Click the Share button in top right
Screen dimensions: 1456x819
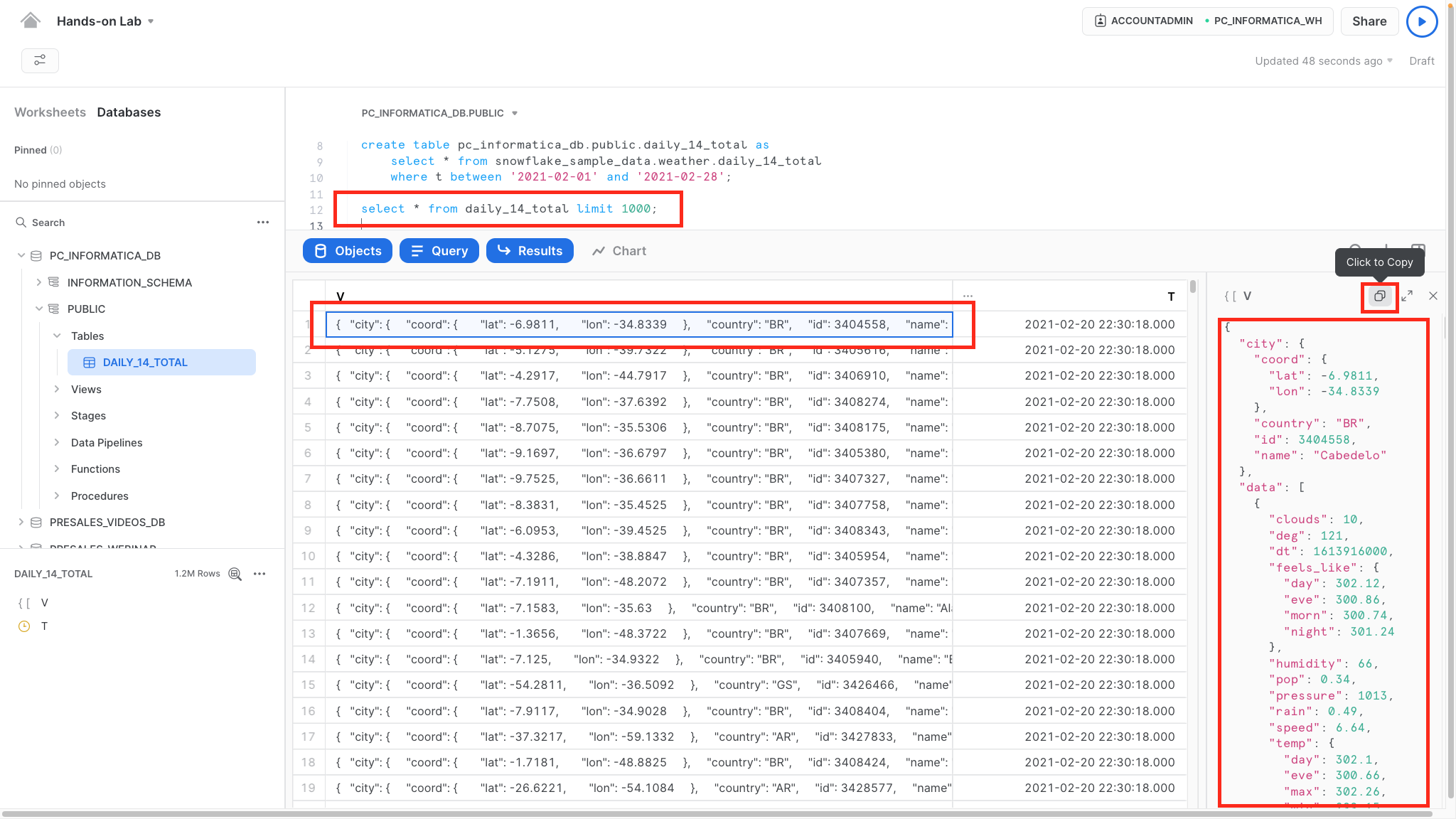[1368, 21]
